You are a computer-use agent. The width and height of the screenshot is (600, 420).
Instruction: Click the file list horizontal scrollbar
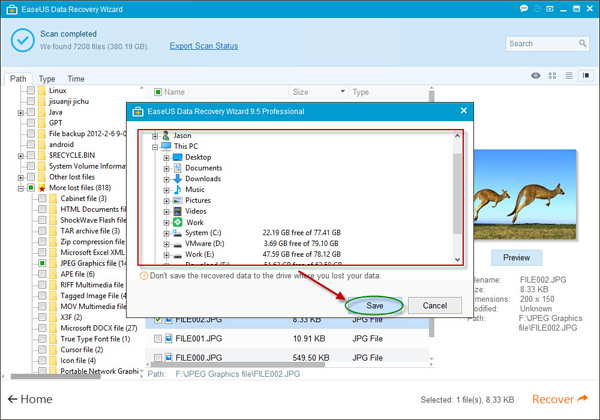236,365
